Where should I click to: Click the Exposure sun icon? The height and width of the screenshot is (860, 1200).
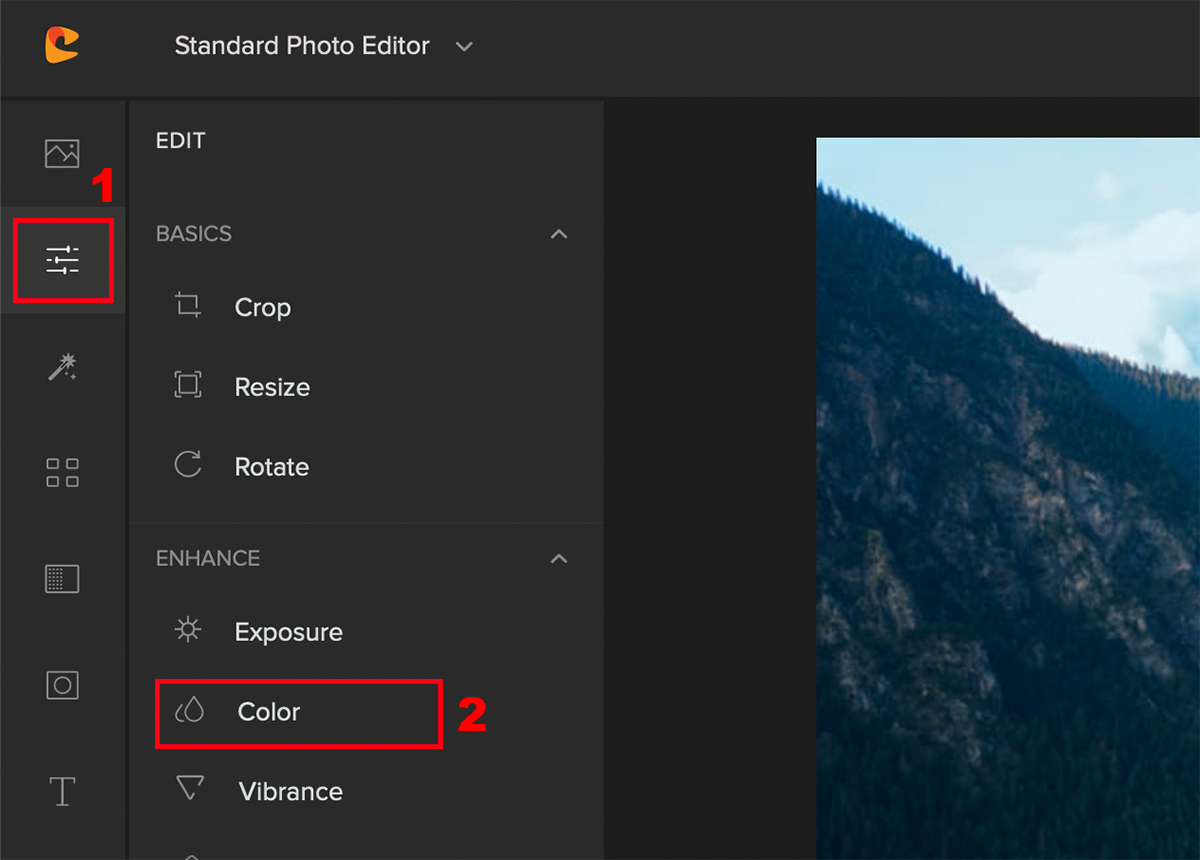coord(188,630)
